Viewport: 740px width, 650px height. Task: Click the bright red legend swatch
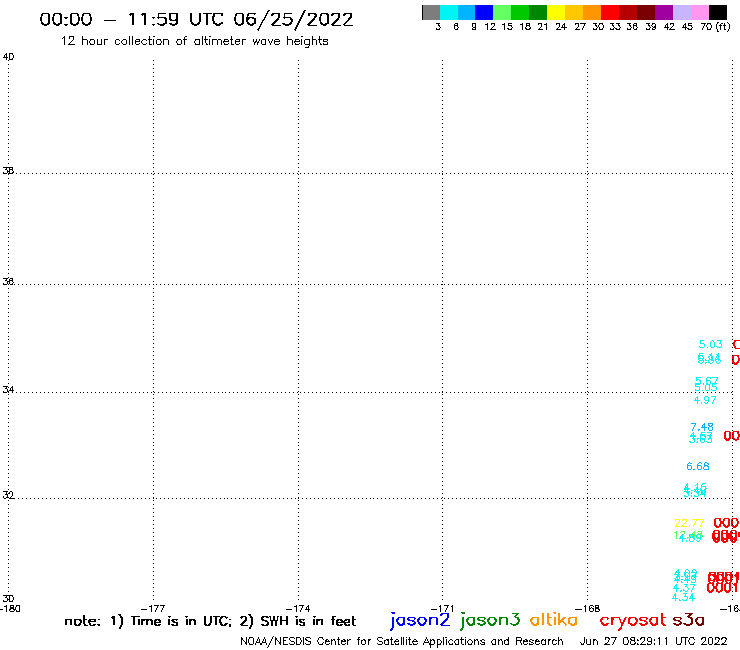(610, 12)
